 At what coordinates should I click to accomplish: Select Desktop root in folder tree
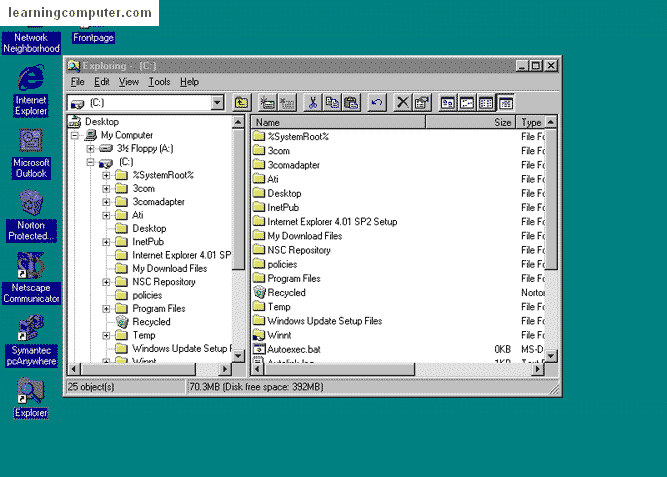pyautogui.click(x=102, y=122)
